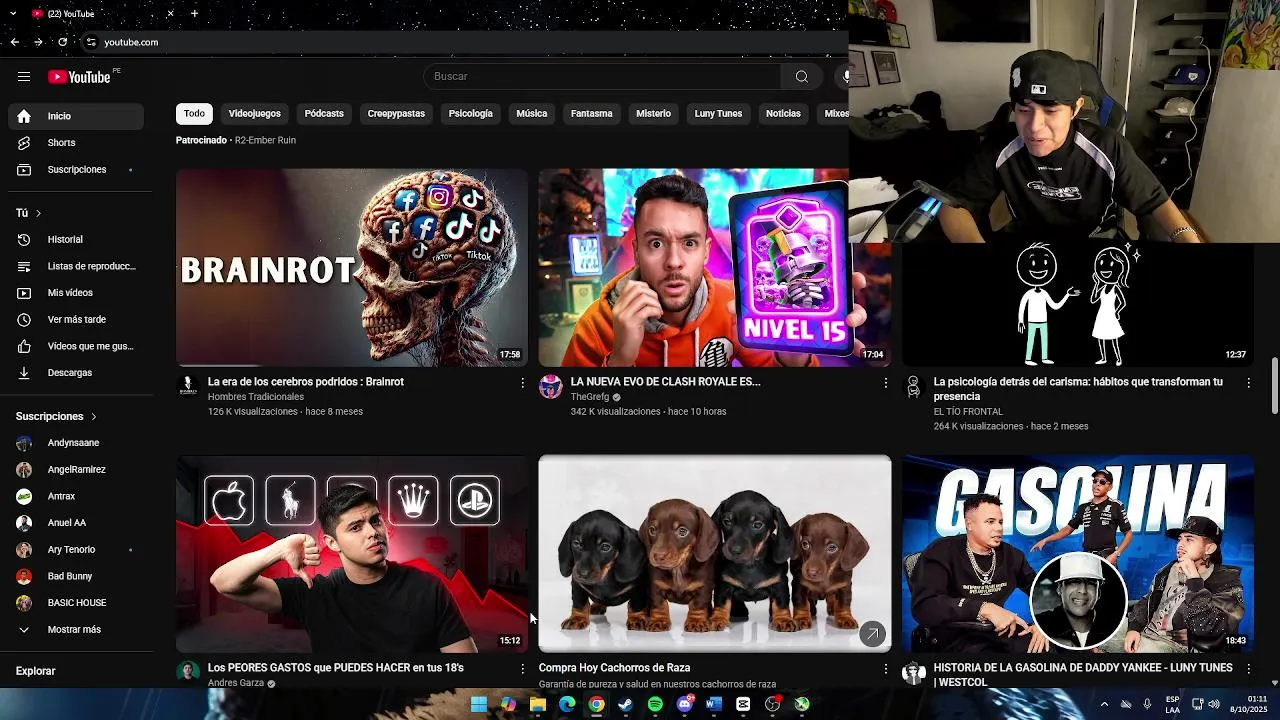Open Suscripciones in the sidebar

(x=76, y=170)
